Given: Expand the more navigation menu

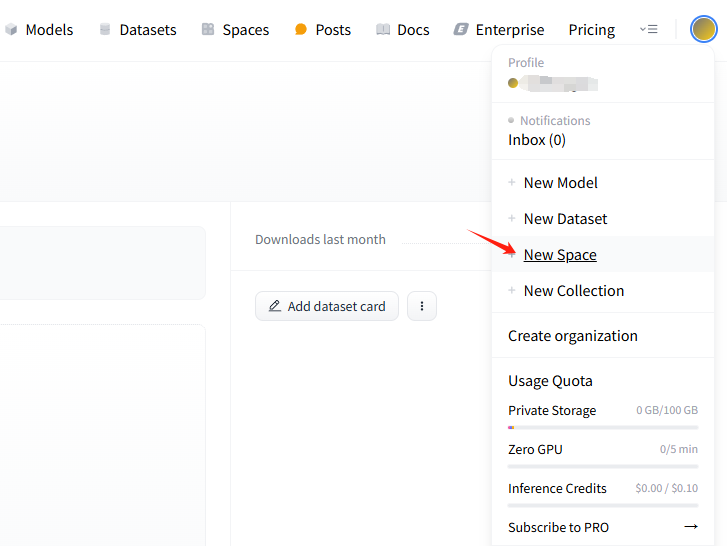Looking at the screenshot, I should click(x=649, y=30).
